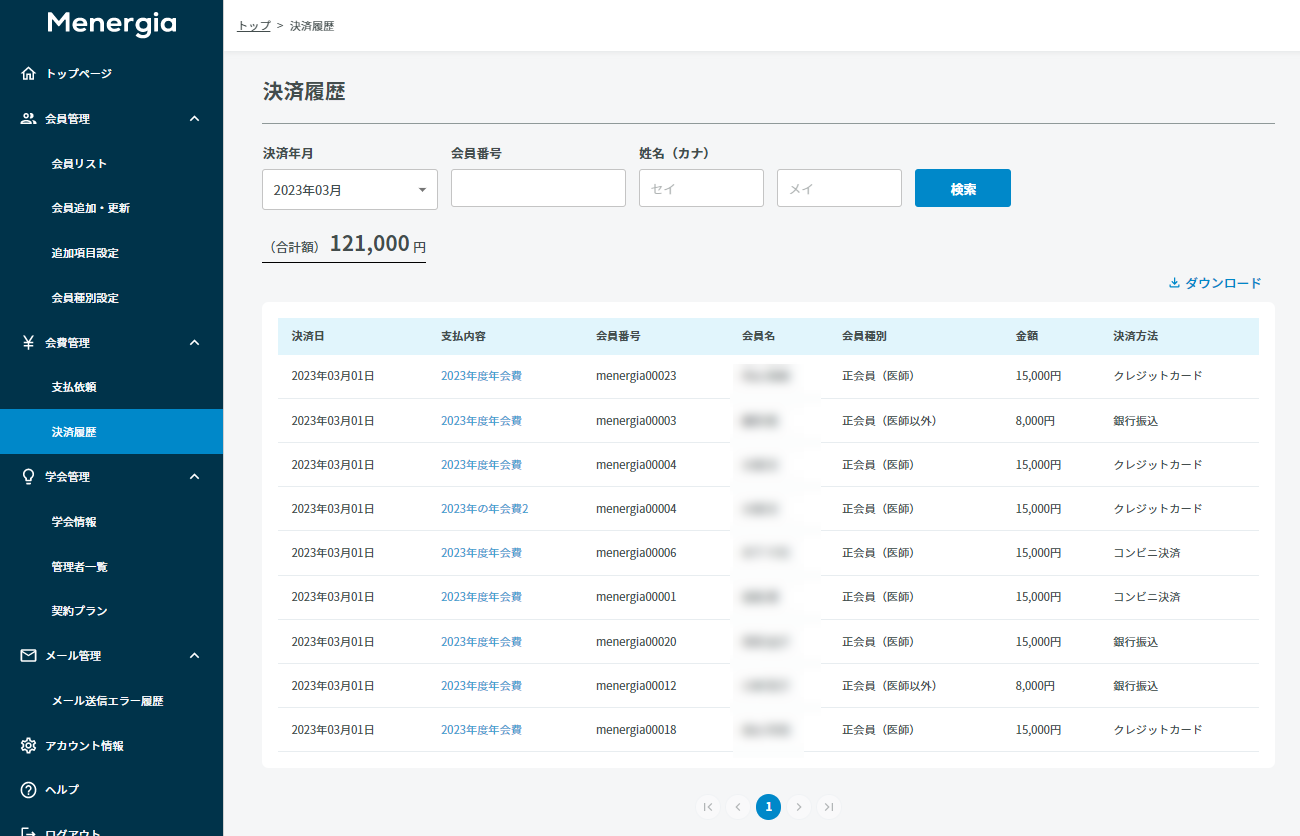Go to first page in pagination
Screen dimensions: 1300x836
[x=708, y=807]
